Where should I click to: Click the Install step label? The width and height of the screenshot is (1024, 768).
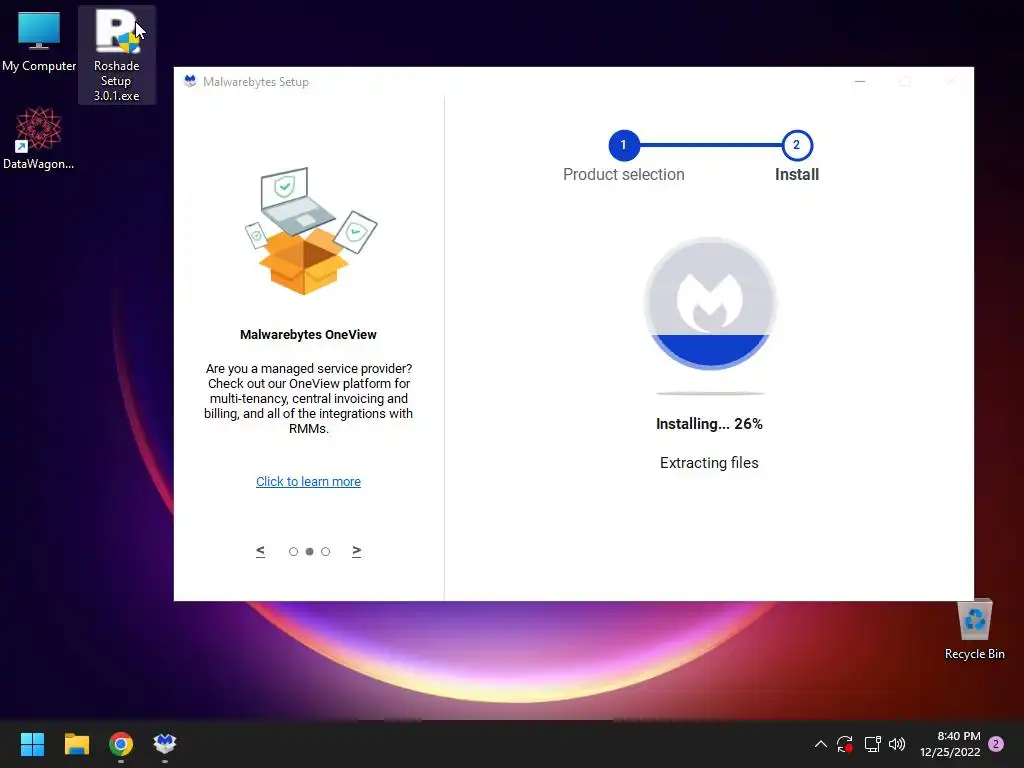[797, 174]
